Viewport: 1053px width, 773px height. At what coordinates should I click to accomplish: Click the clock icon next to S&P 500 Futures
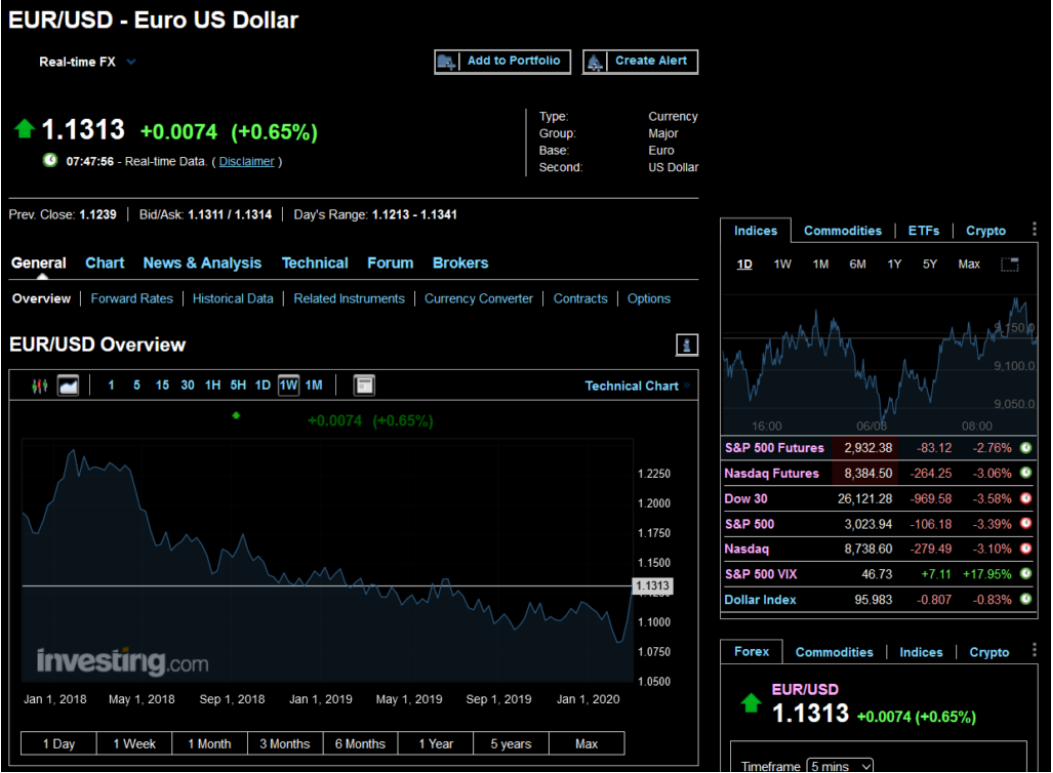coord(1025,447)
